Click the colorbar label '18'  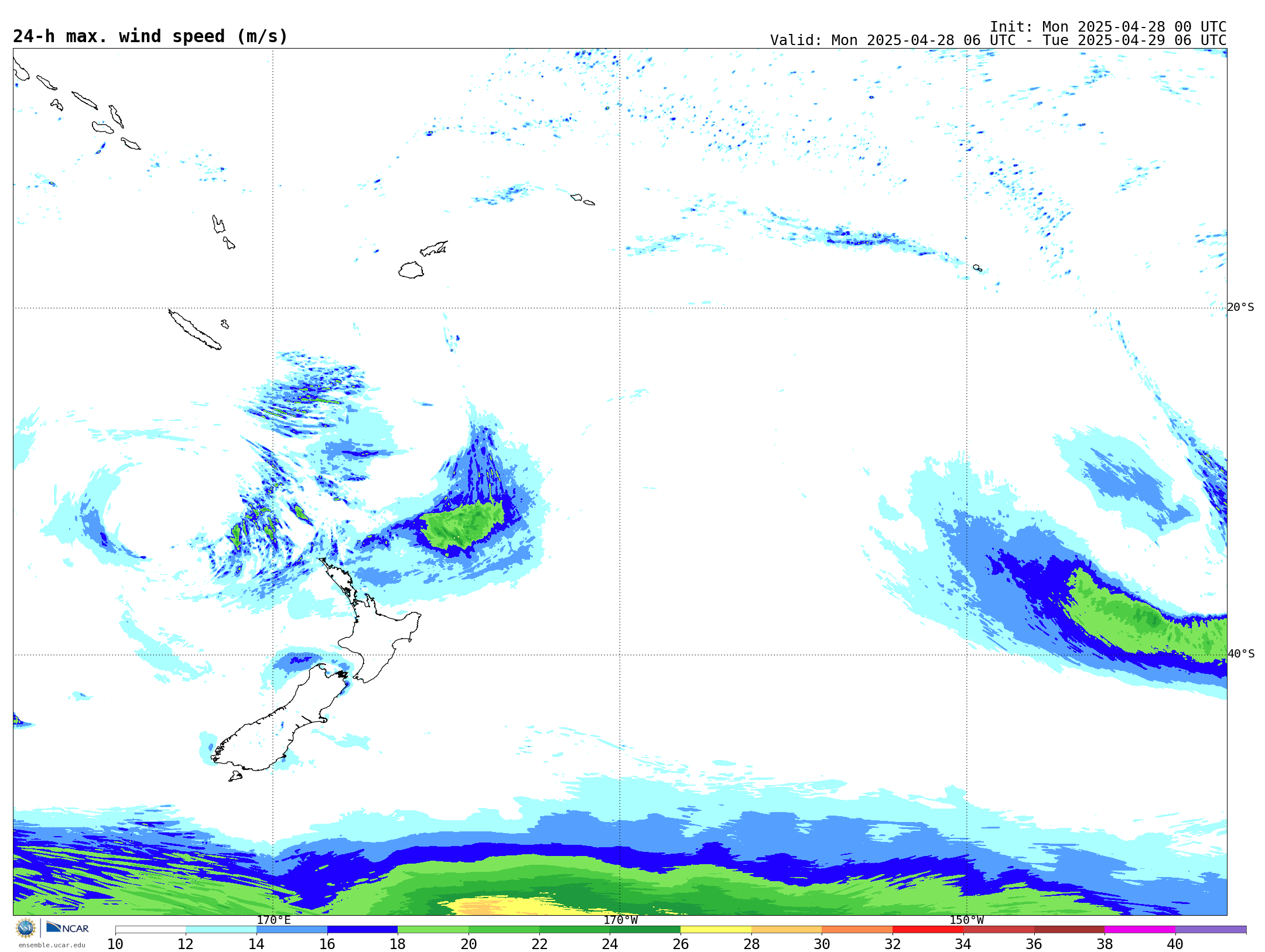(x=398, y=944)
